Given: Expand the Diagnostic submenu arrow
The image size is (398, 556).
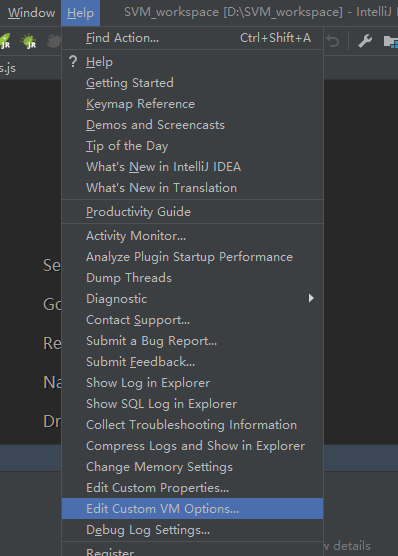Looking at the screenshot, I should tap(311, 298).
